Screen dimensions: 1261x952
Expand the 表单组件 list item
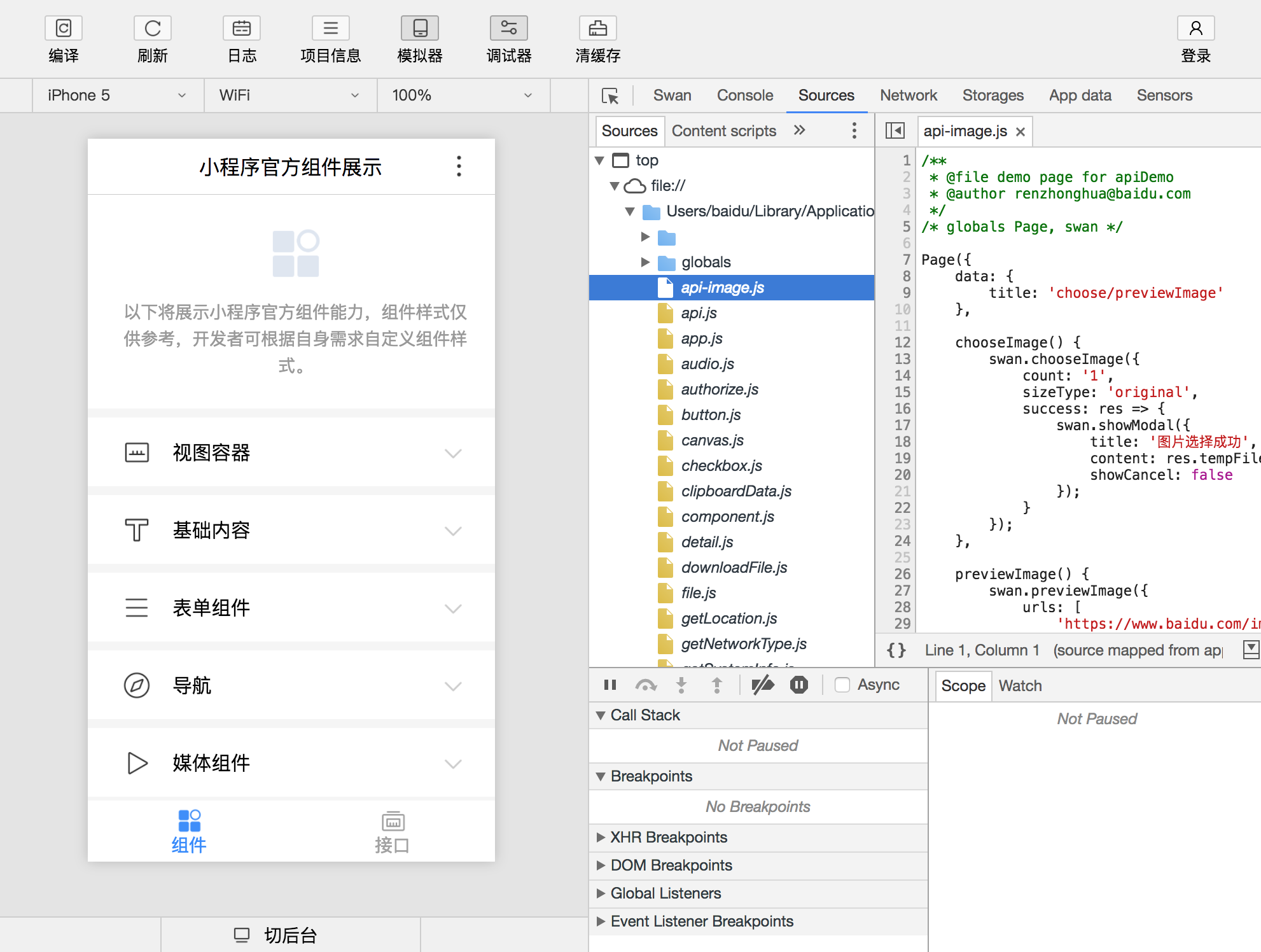pyautogui.click(x=291, y=608)
